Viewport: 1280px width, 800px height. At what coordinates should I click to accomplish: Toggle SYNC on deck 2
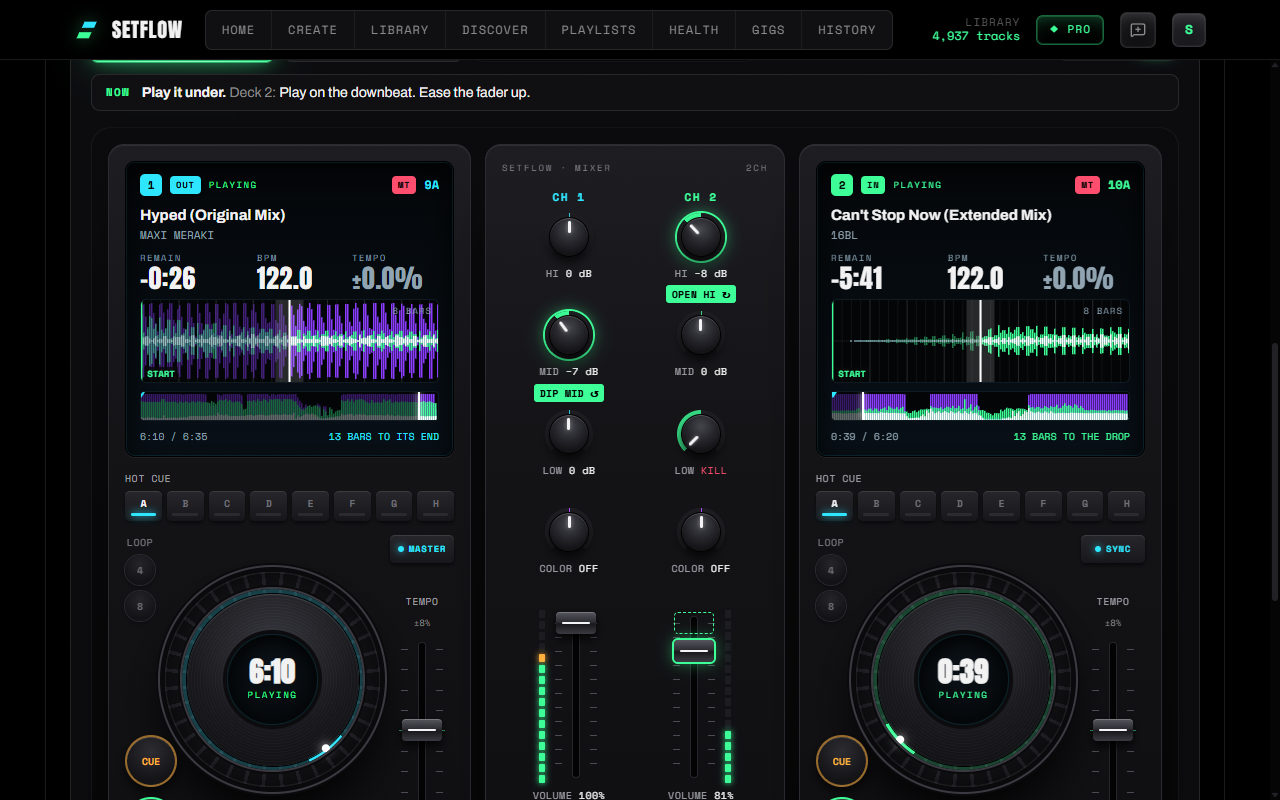coord(1113,549)
